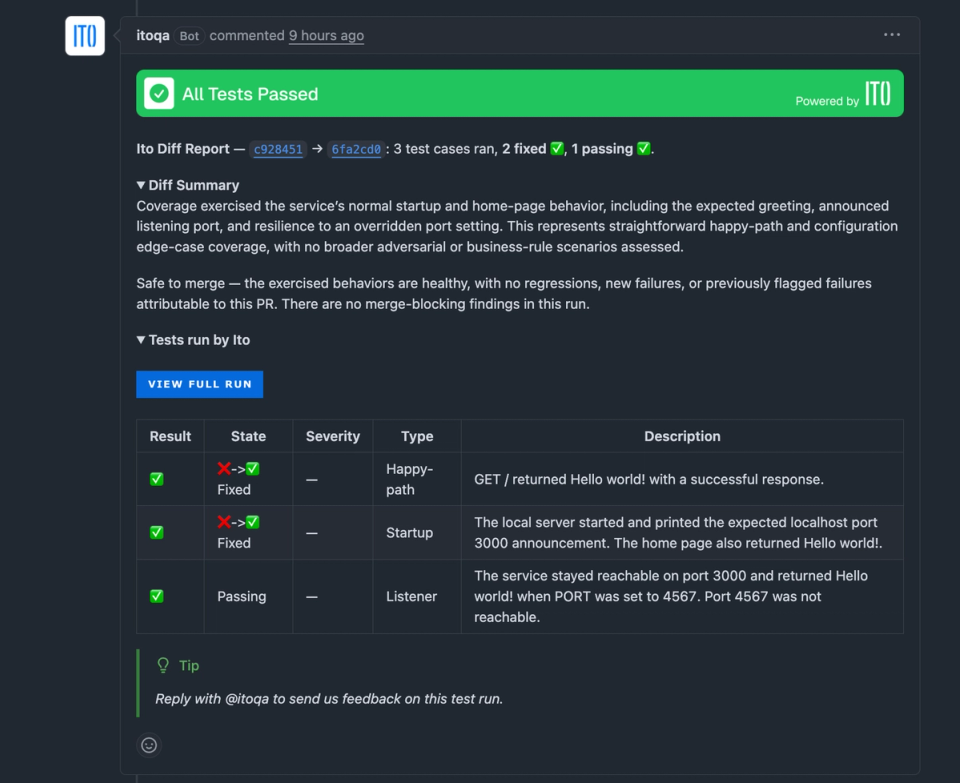
Task: Click the severity dash in the Listener row
Action: 312,596
